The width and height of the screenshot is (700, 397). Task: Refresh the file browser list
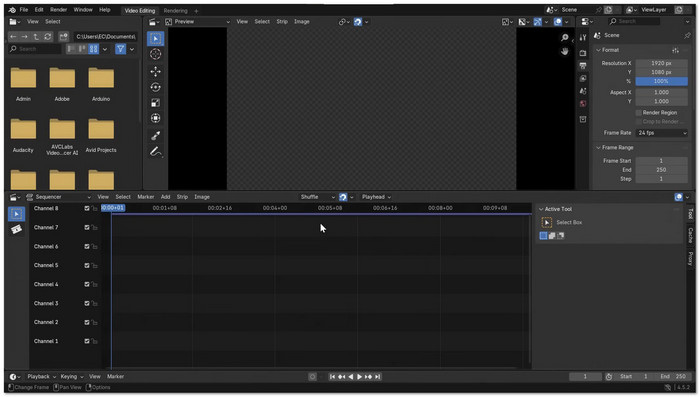[x=48, y=37]
